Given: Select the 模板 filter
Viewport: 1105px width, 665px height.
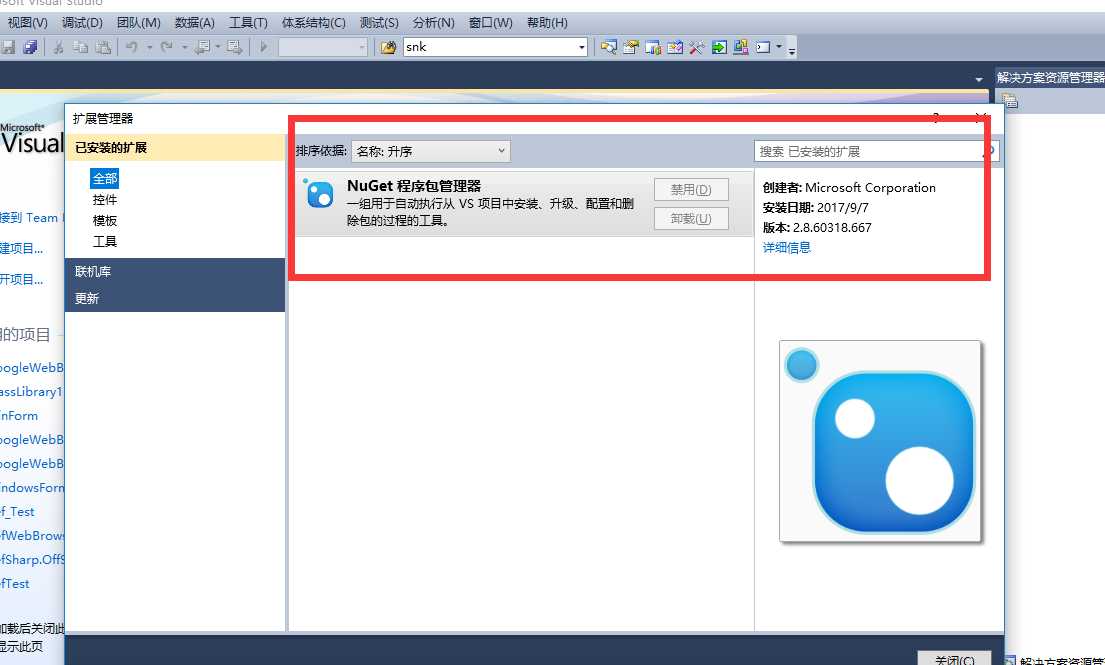Looking at the screenshot, I should point(104,220).
